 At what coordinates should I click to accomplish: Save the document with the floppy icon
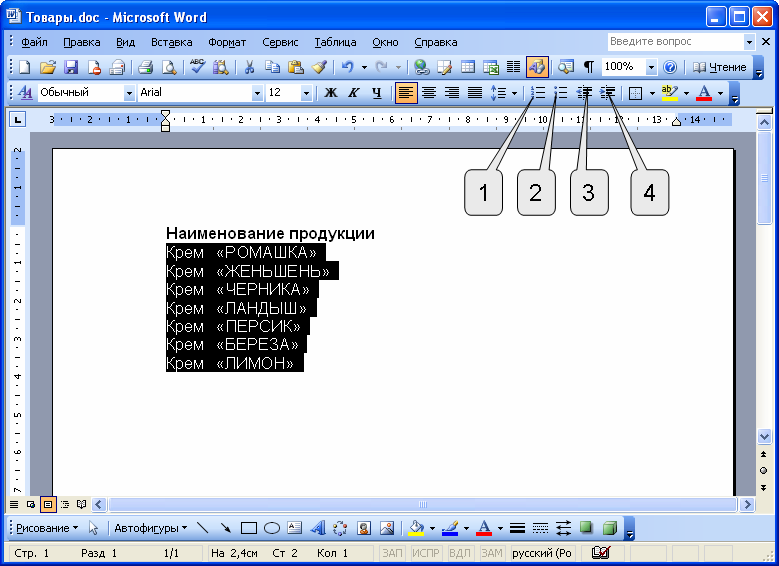point(71,67)
